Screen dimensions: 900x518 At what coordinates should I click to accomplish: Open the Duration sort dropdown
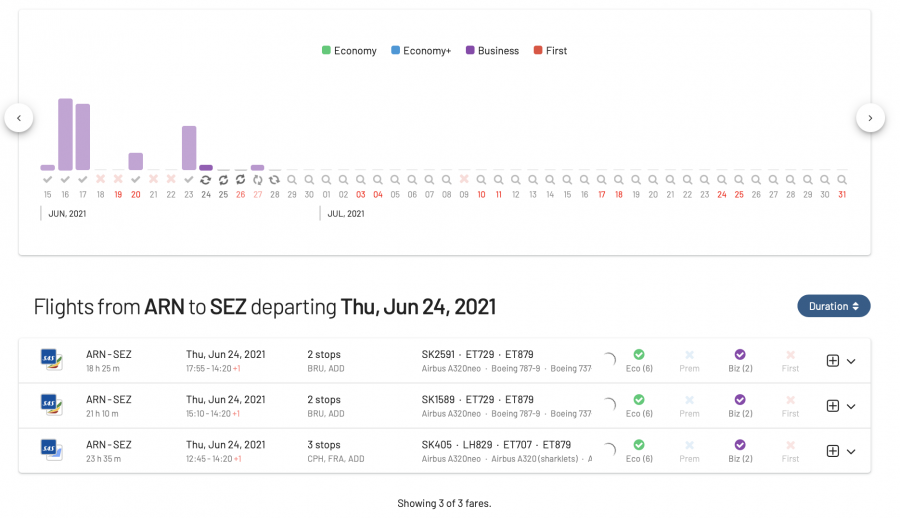(x=833, y=306)
